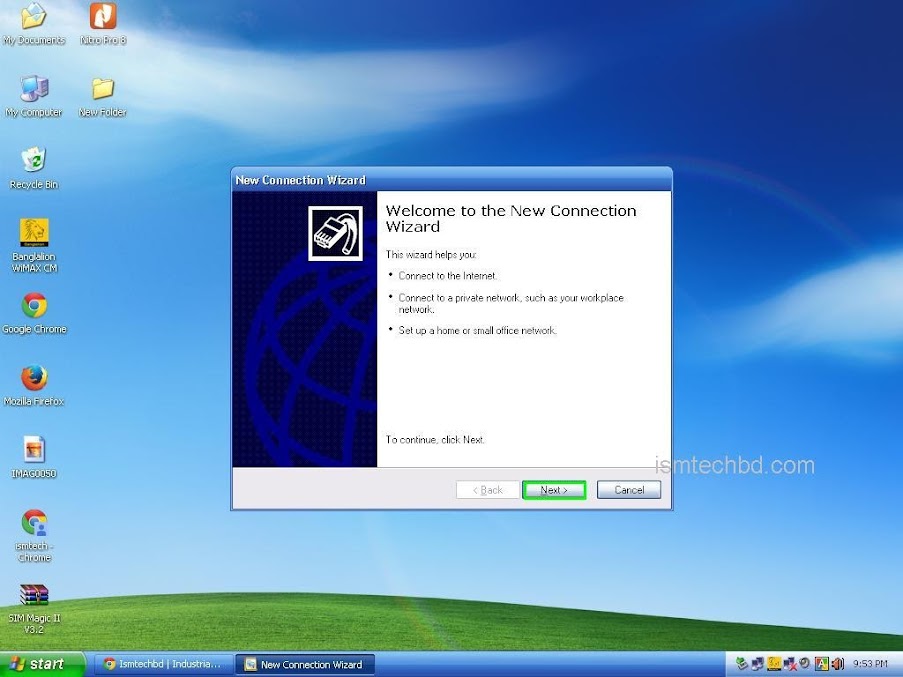This screenshot has height=677, width=903.
Task: Click New Connection Wizard taskbar button
Action: click(305, 664)
